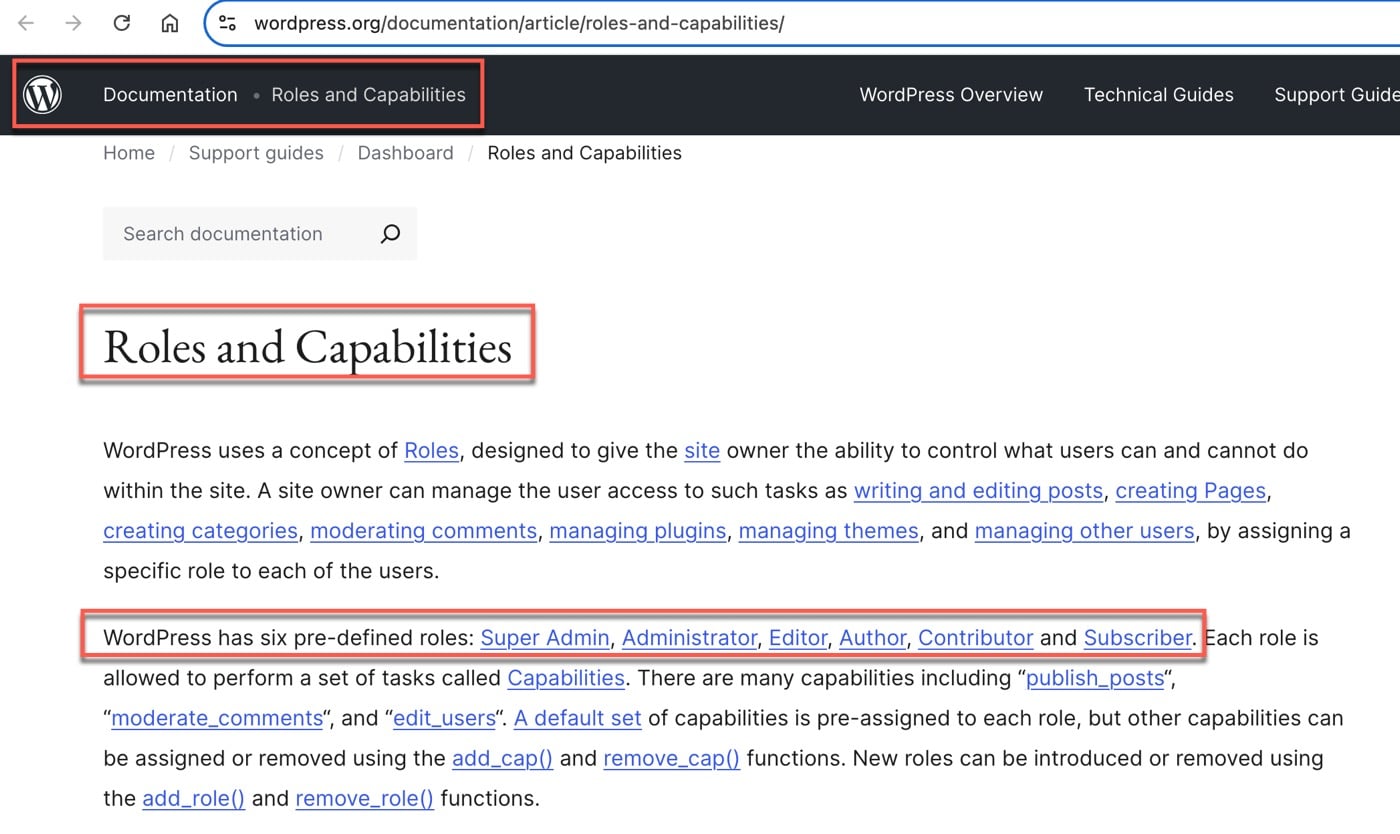Open the remove_cap() function link
This screenshot has height=834, width=1400.
click(x=672, y=758)
